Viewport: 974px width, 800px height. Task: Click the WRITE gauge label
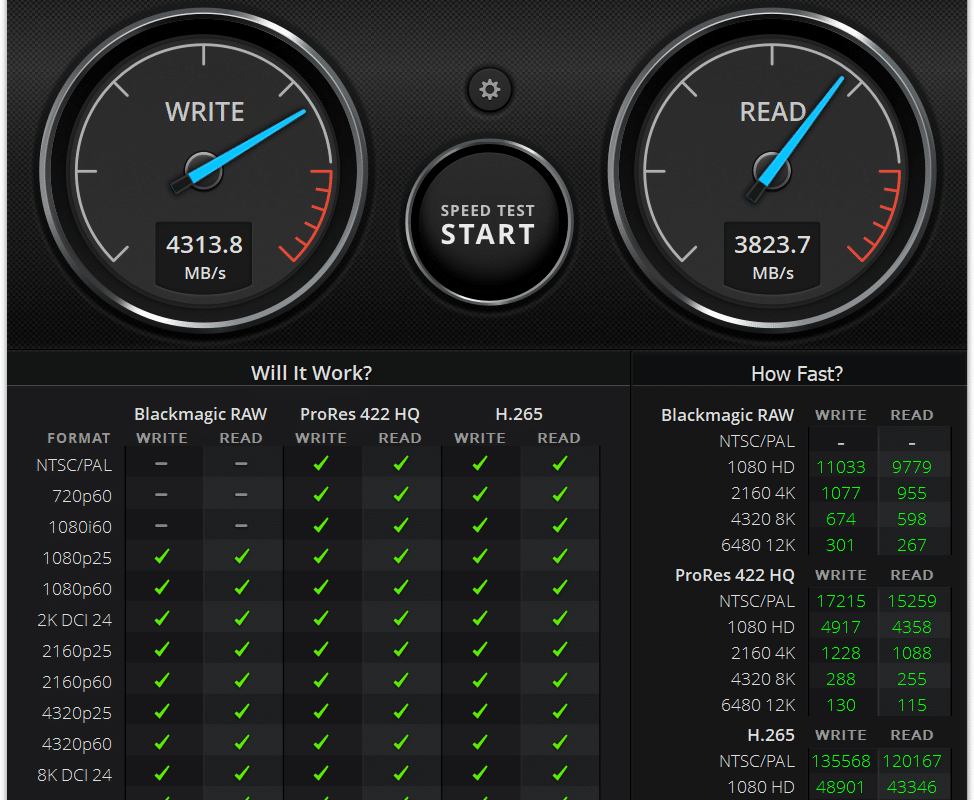pos(204,112)
